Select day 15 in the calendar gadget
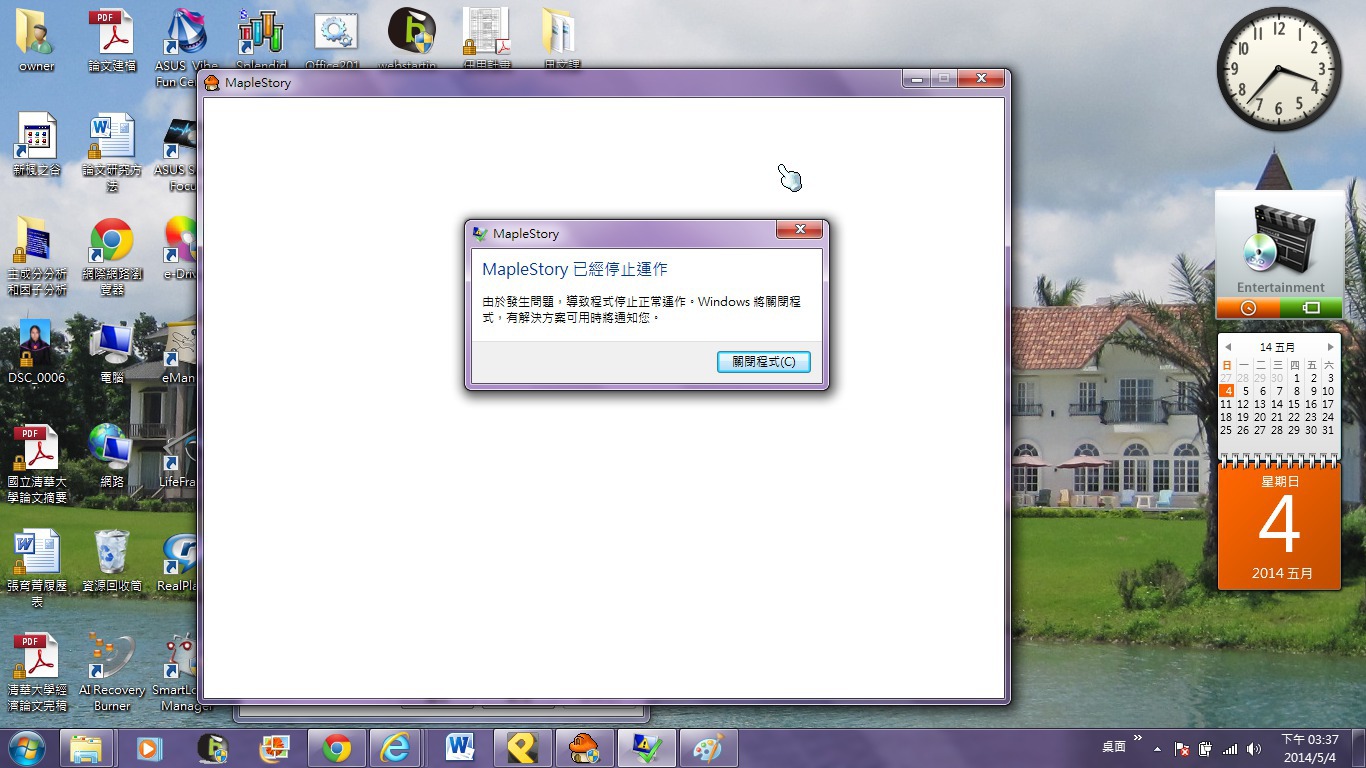The width and height of the screenshot is (1366, 768). (1294, 404)
